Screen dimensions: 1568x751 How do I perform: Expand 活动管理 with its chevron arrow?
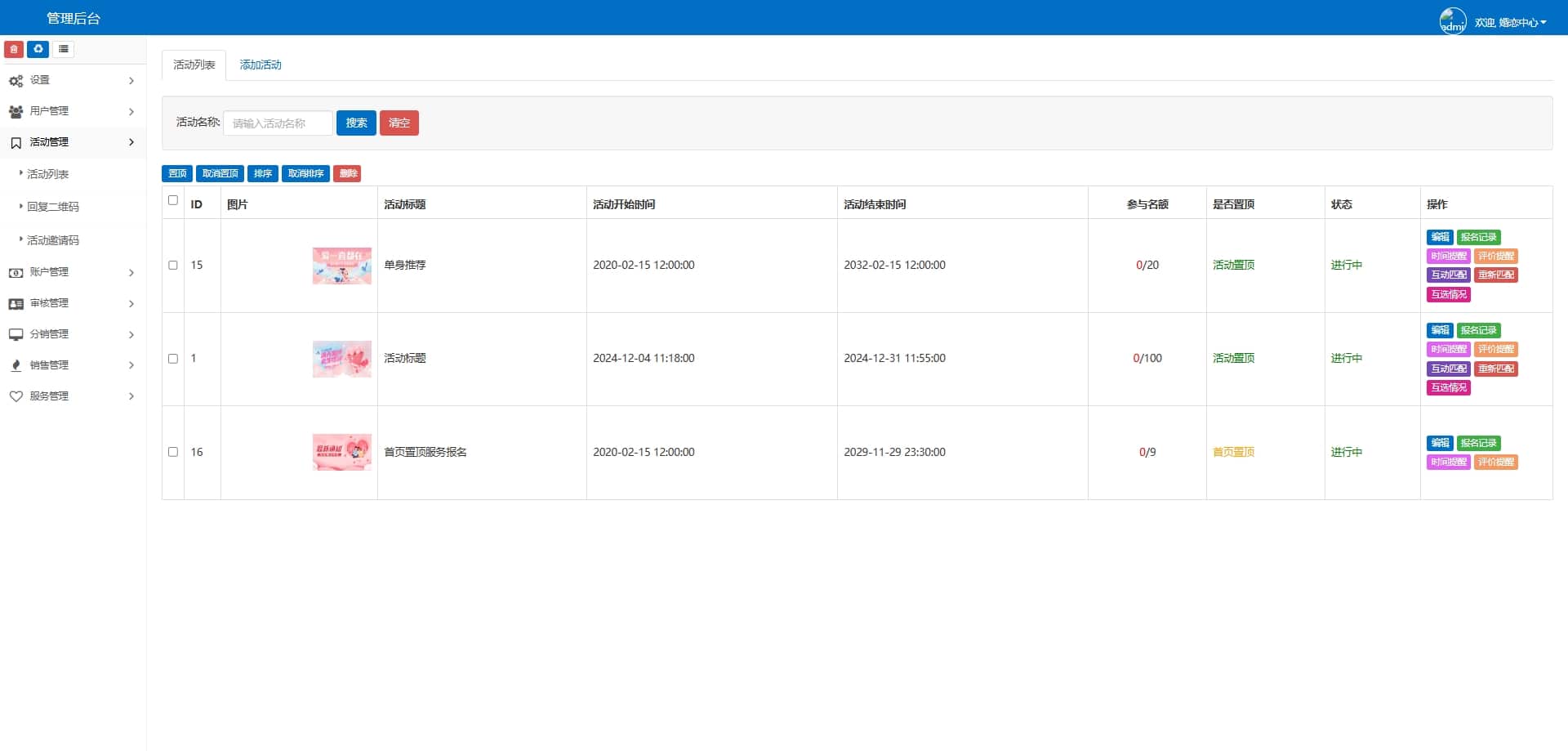(x=131, y=142)
